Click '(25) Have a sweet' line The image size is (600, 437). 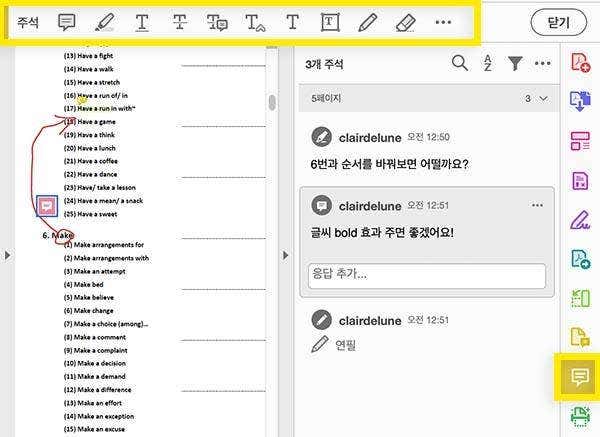click(x=90, y=214)
